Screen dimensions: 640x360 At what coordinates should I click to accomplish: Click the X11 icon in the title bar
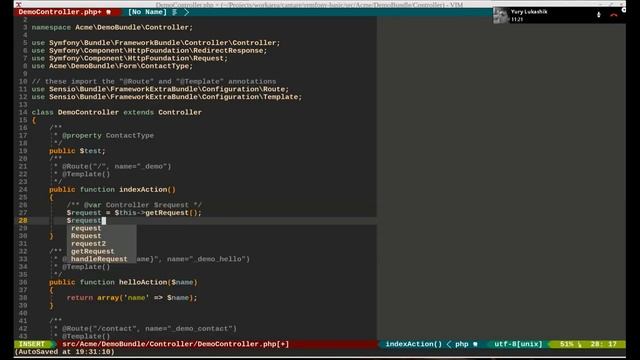18,4
